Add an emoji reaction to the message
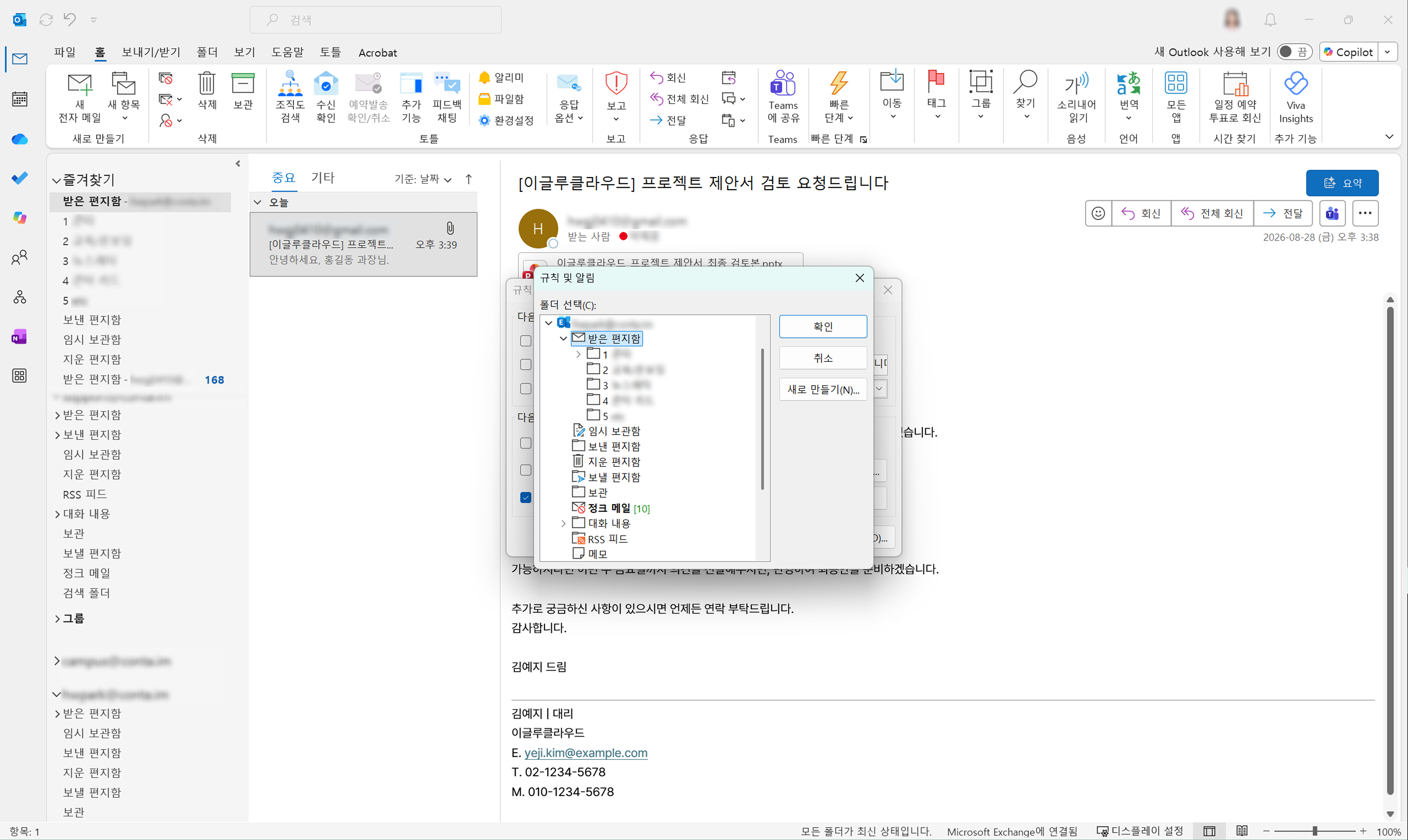The height and width of the screenshot is (840, 1408). [x=1098, y=213]
